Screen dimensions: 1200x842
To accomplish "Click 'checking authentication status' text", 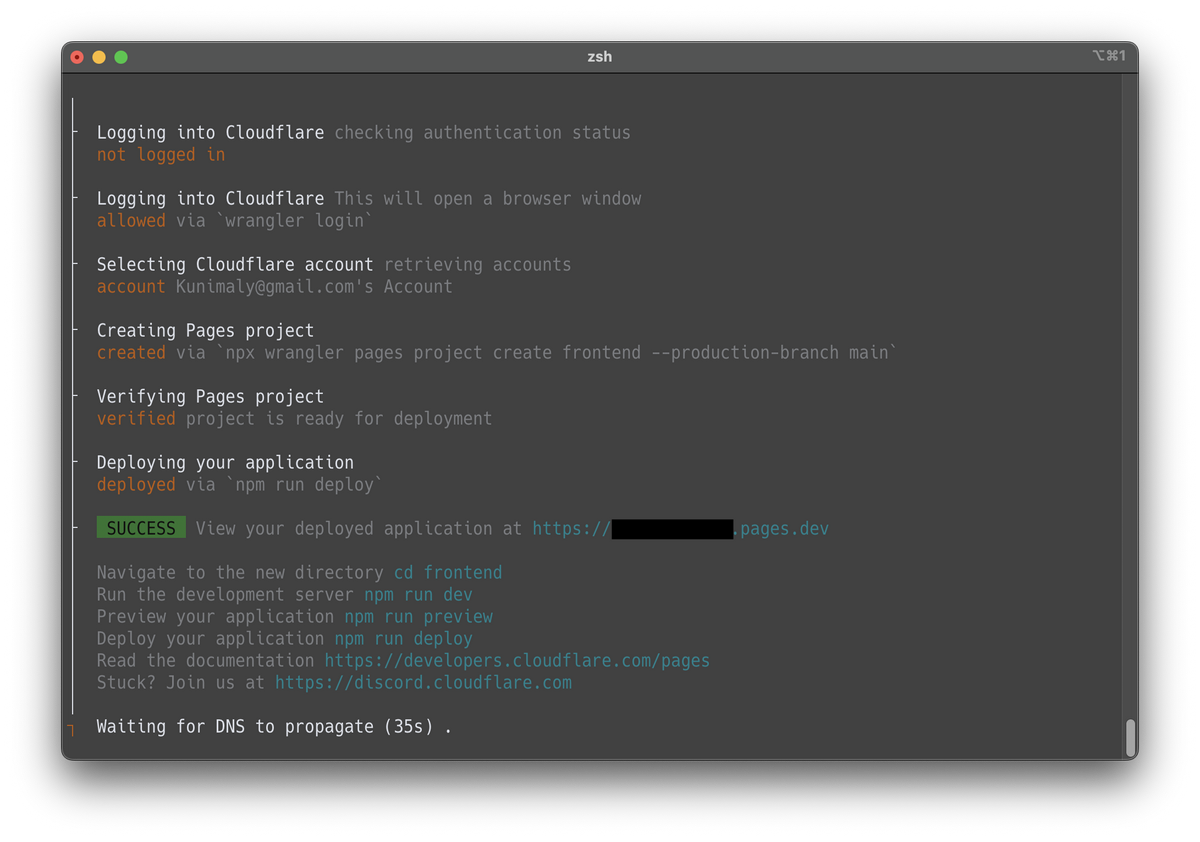I will [x=482, y=133].
